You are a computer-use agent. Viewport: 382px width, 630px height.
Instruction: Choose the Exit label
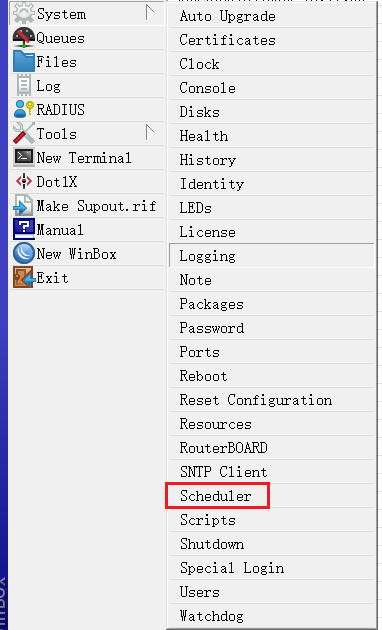click(x=53, y=278)
